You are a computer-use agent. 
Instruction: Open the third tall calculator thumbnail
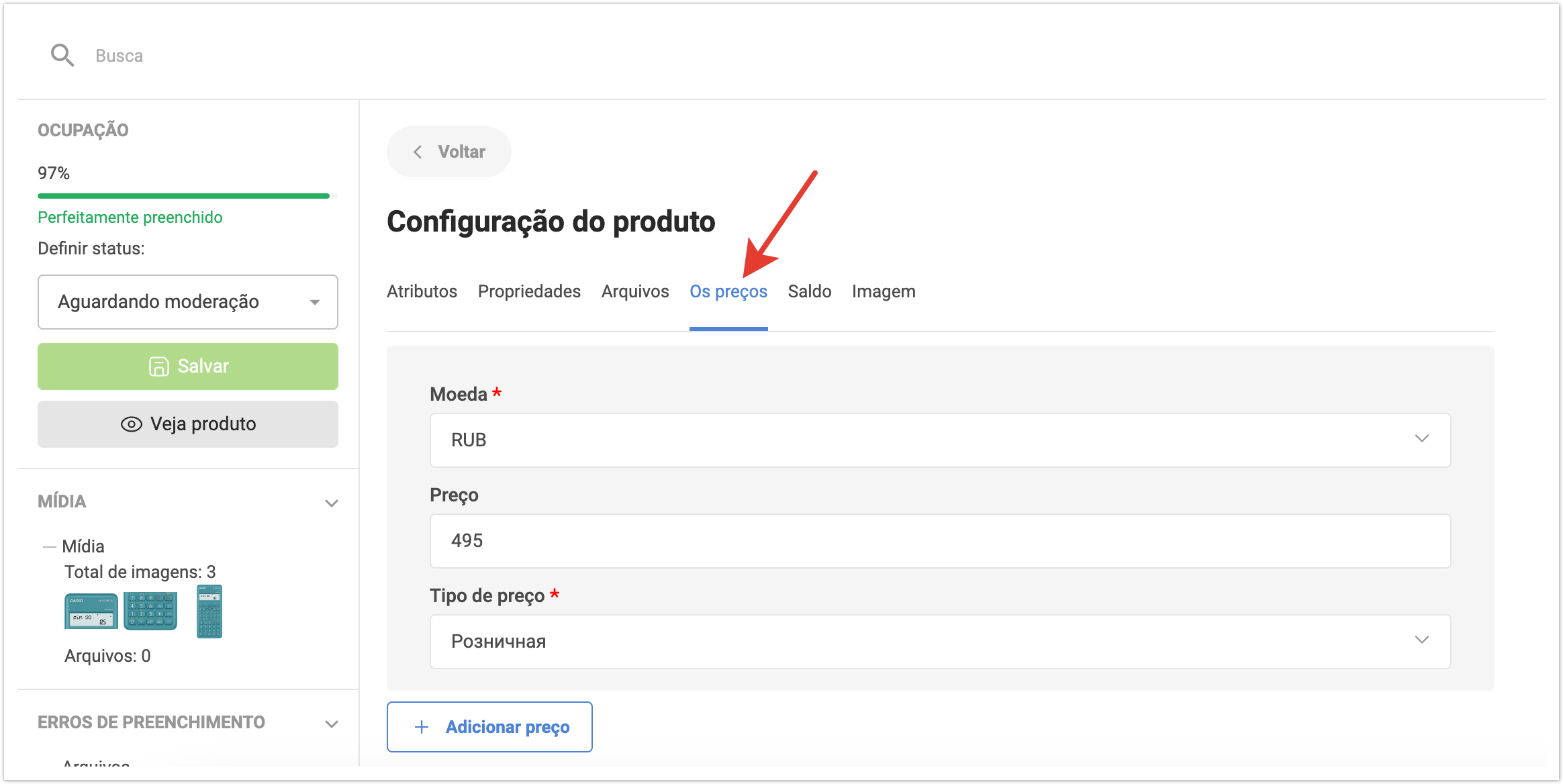coord(209,611)
